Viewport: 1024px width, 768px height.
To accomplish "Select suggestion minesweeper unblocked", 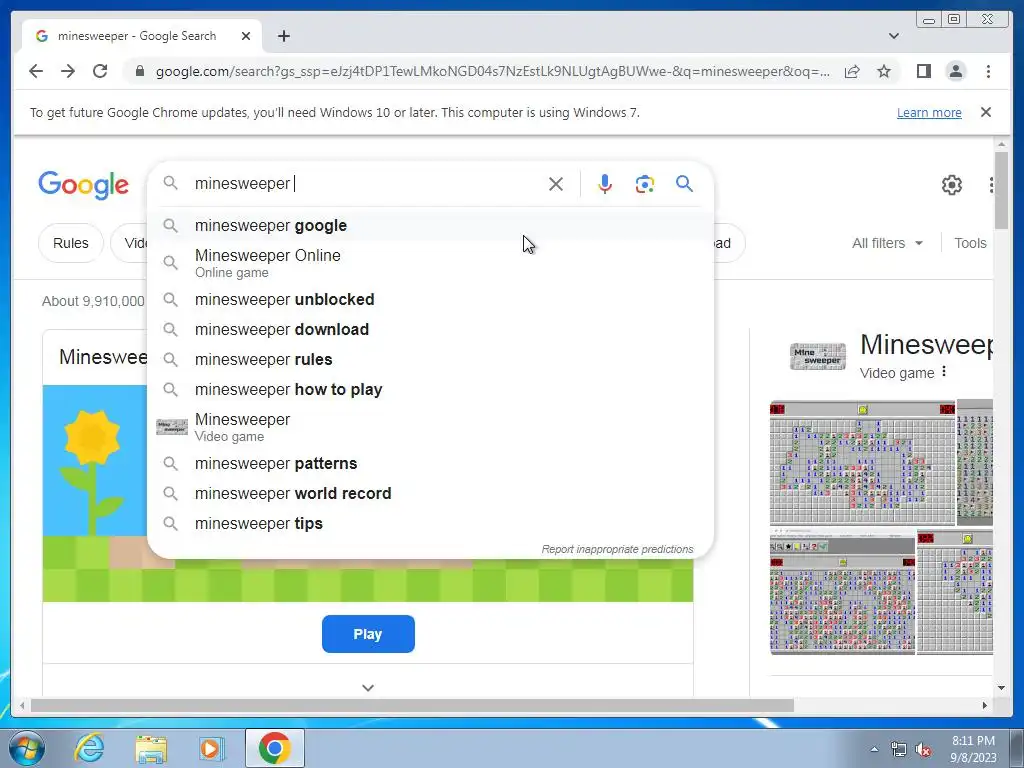I will [431, 299].
